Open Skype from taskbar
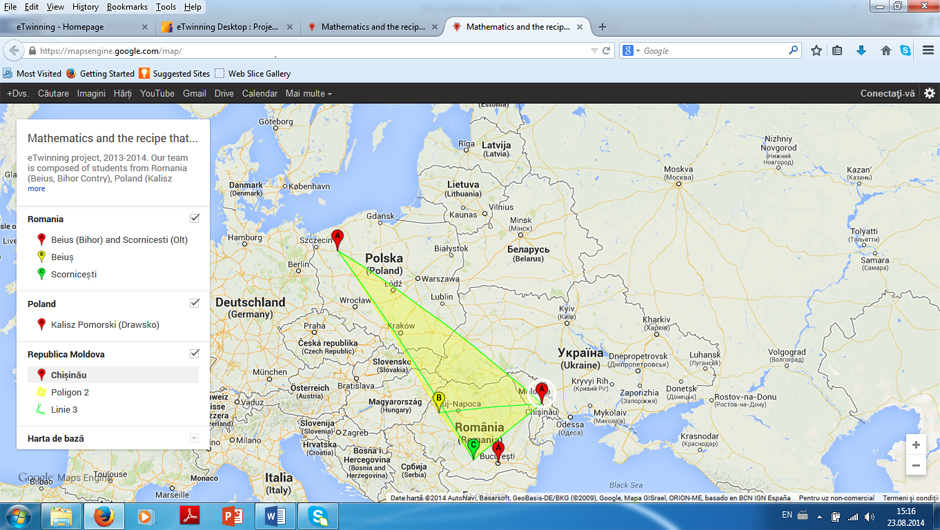The width and height of the screenshot is (940, 530). 318,516
